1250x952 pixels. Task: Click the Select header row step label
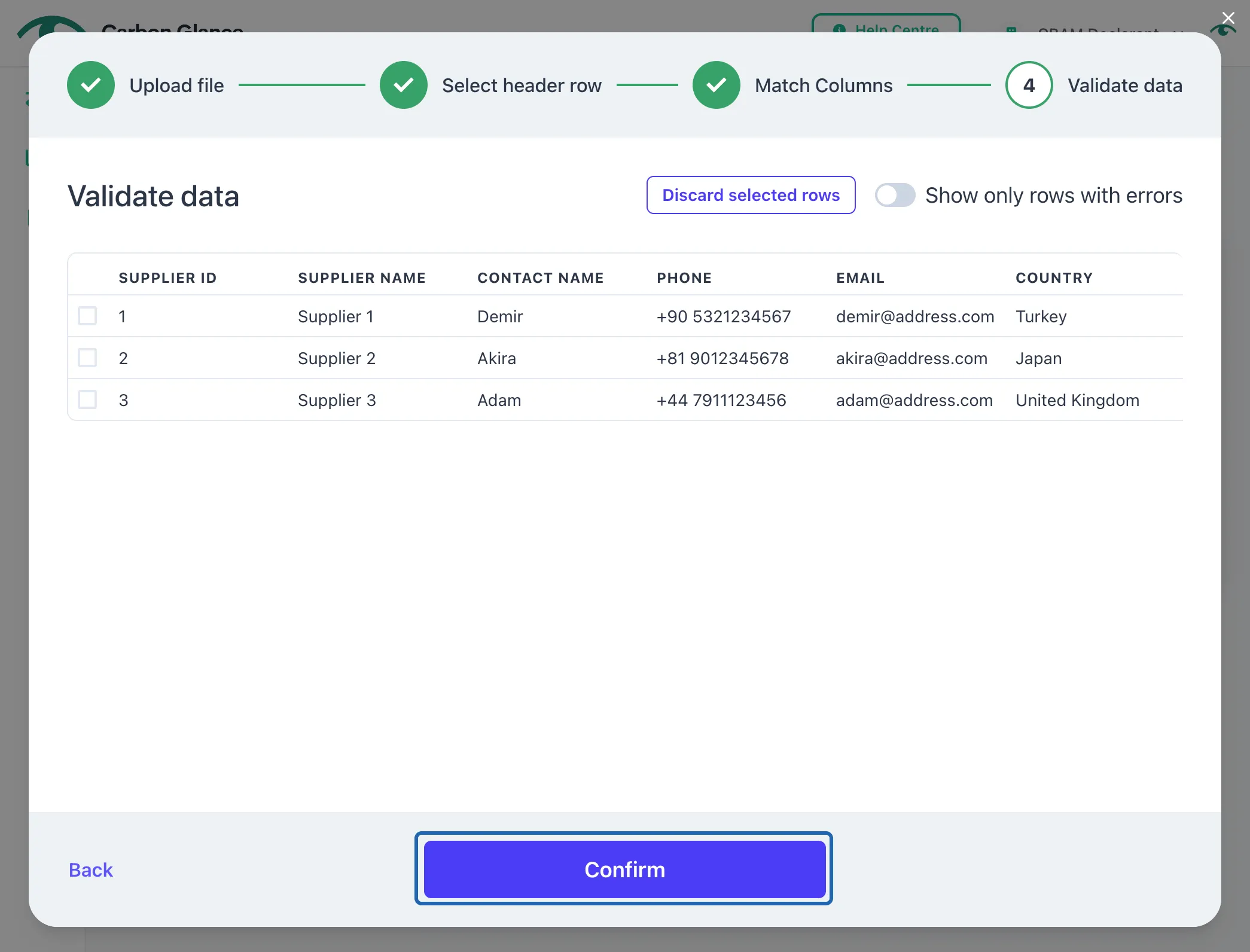click(x=522, y=86)
